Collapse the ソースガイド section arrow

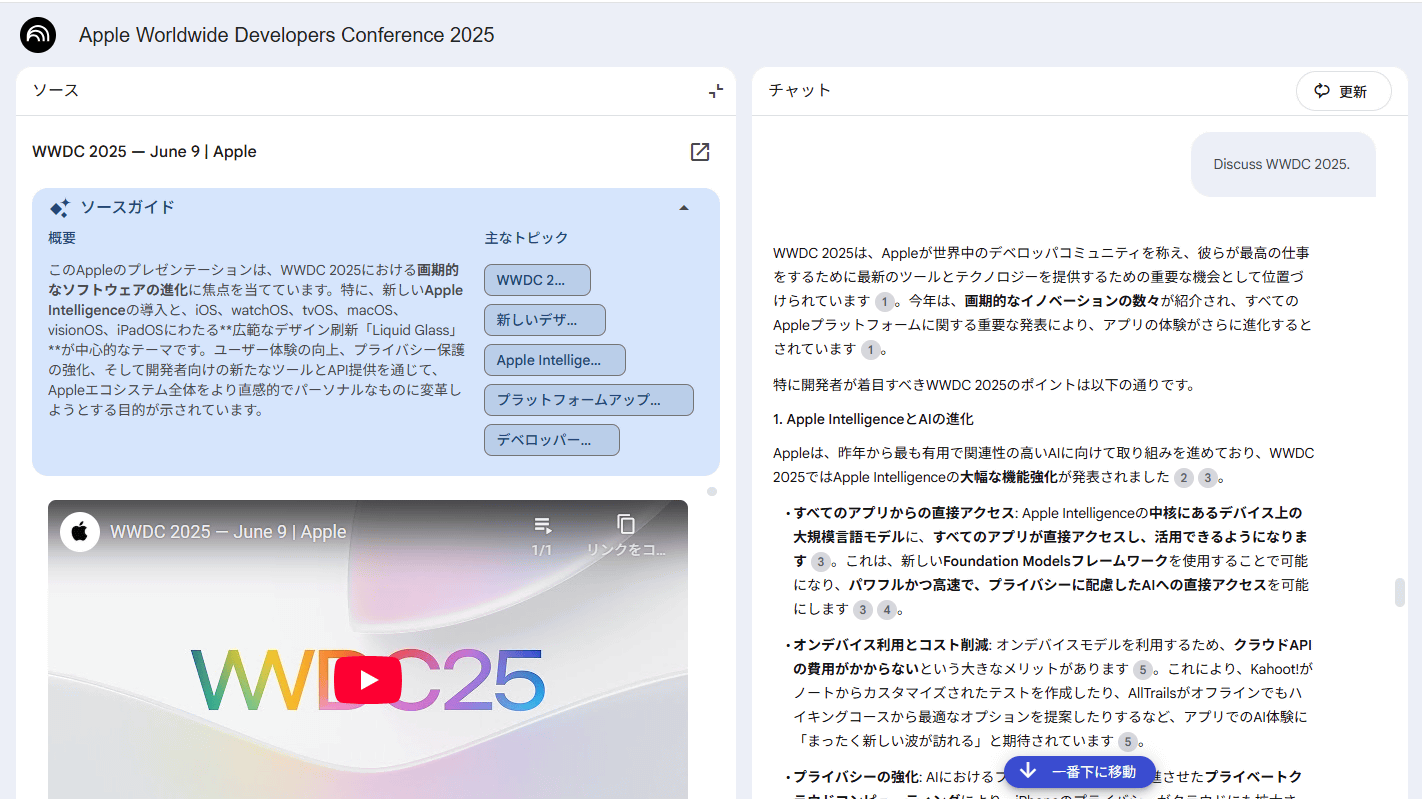click(684, 208)
